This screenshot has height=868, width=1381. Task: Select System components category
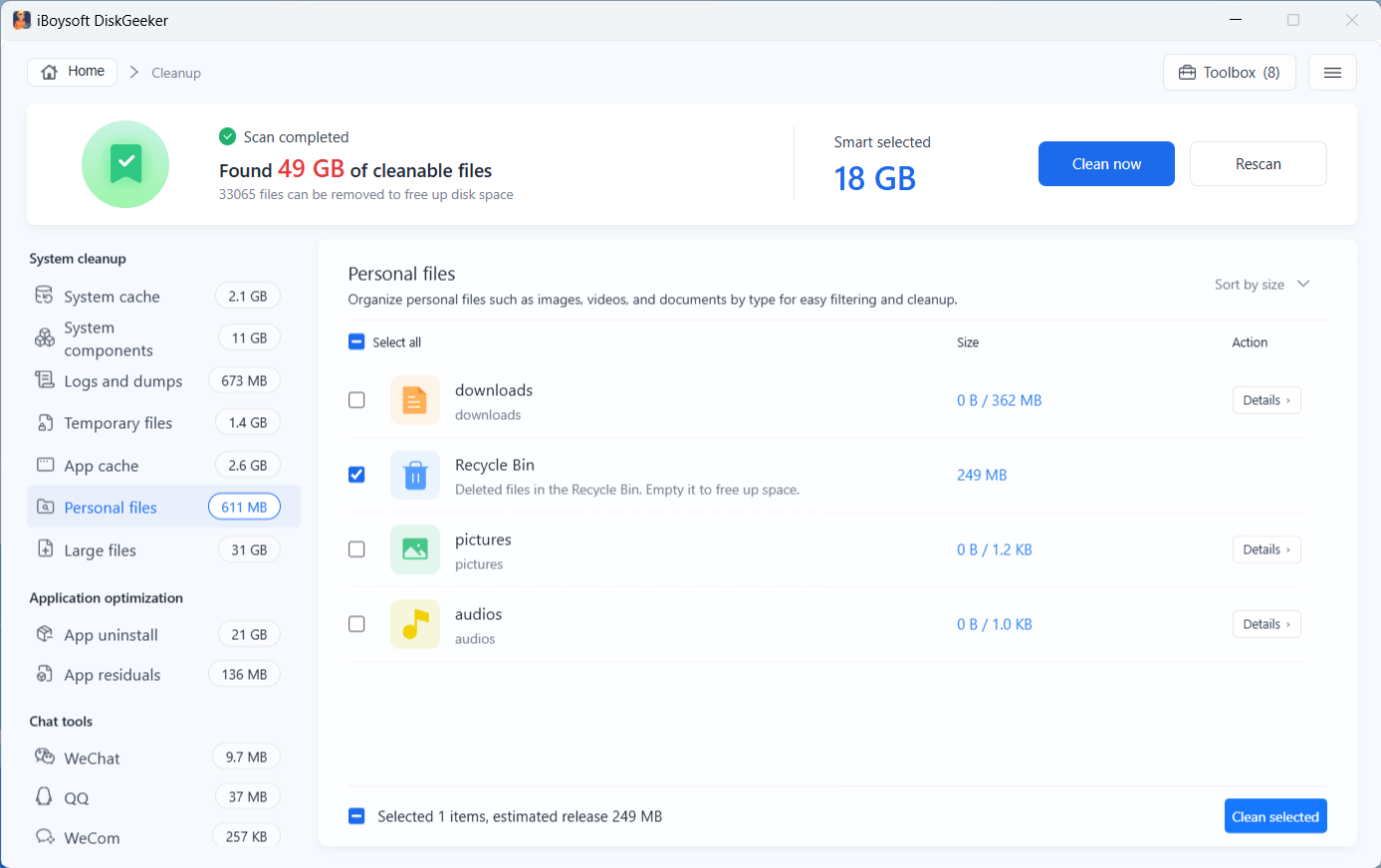[x=163, y=338]
